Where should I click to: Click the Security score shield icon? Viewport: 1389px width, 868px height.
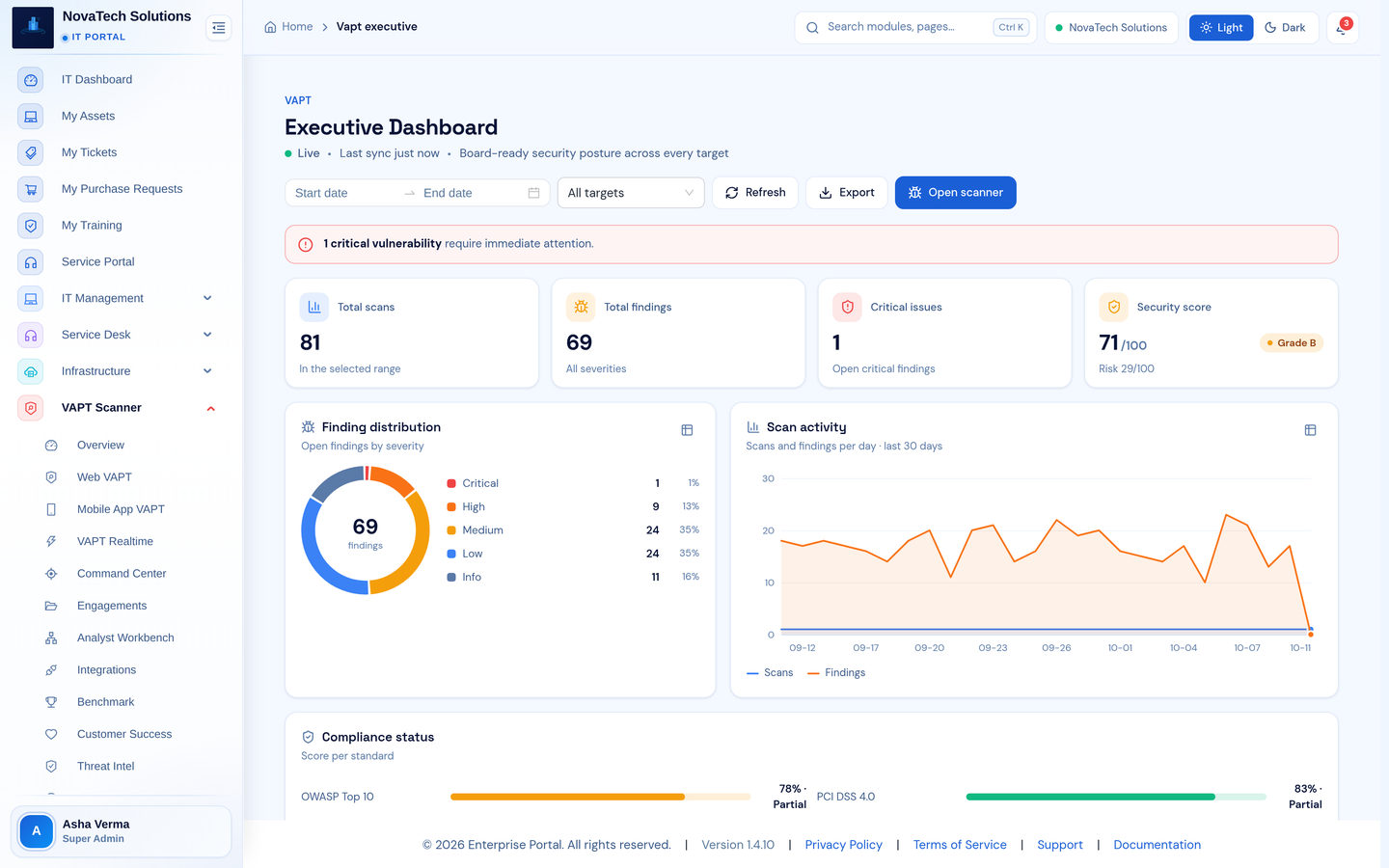pyautogui.click(x=1114, y=307)
